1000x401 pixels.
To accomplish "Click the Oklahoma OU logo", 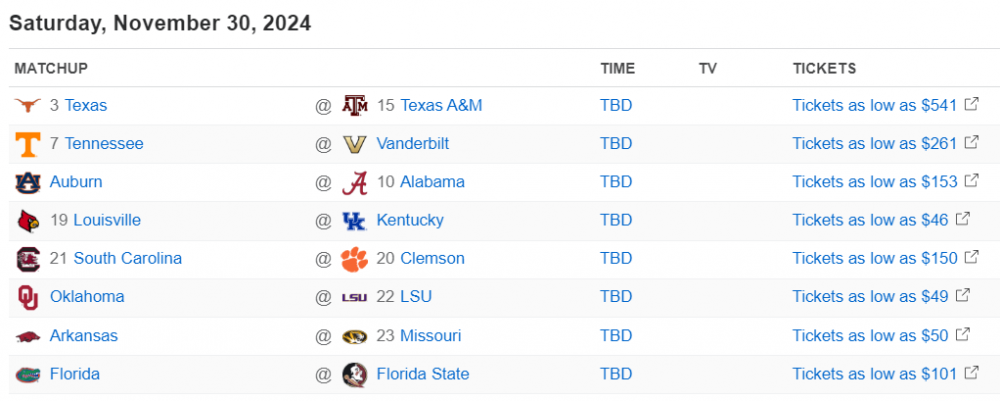I will click(28, 297).
